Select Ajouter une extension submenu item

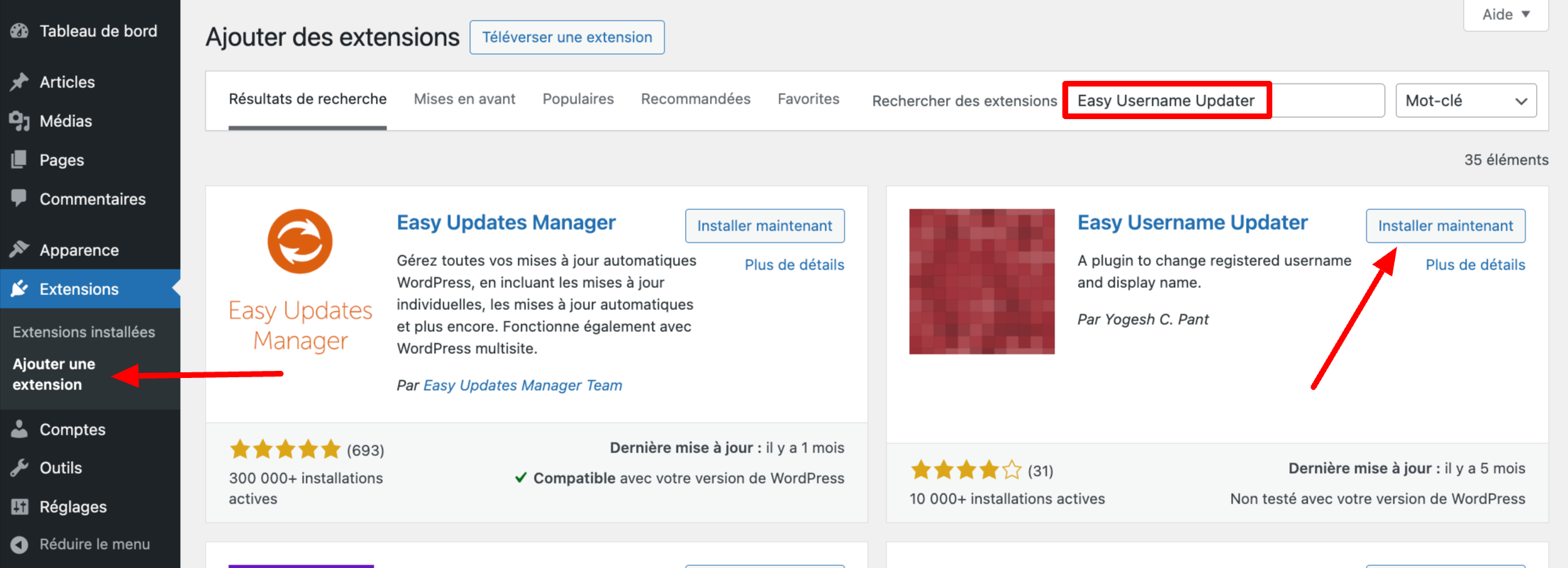(x=54, y=374)
